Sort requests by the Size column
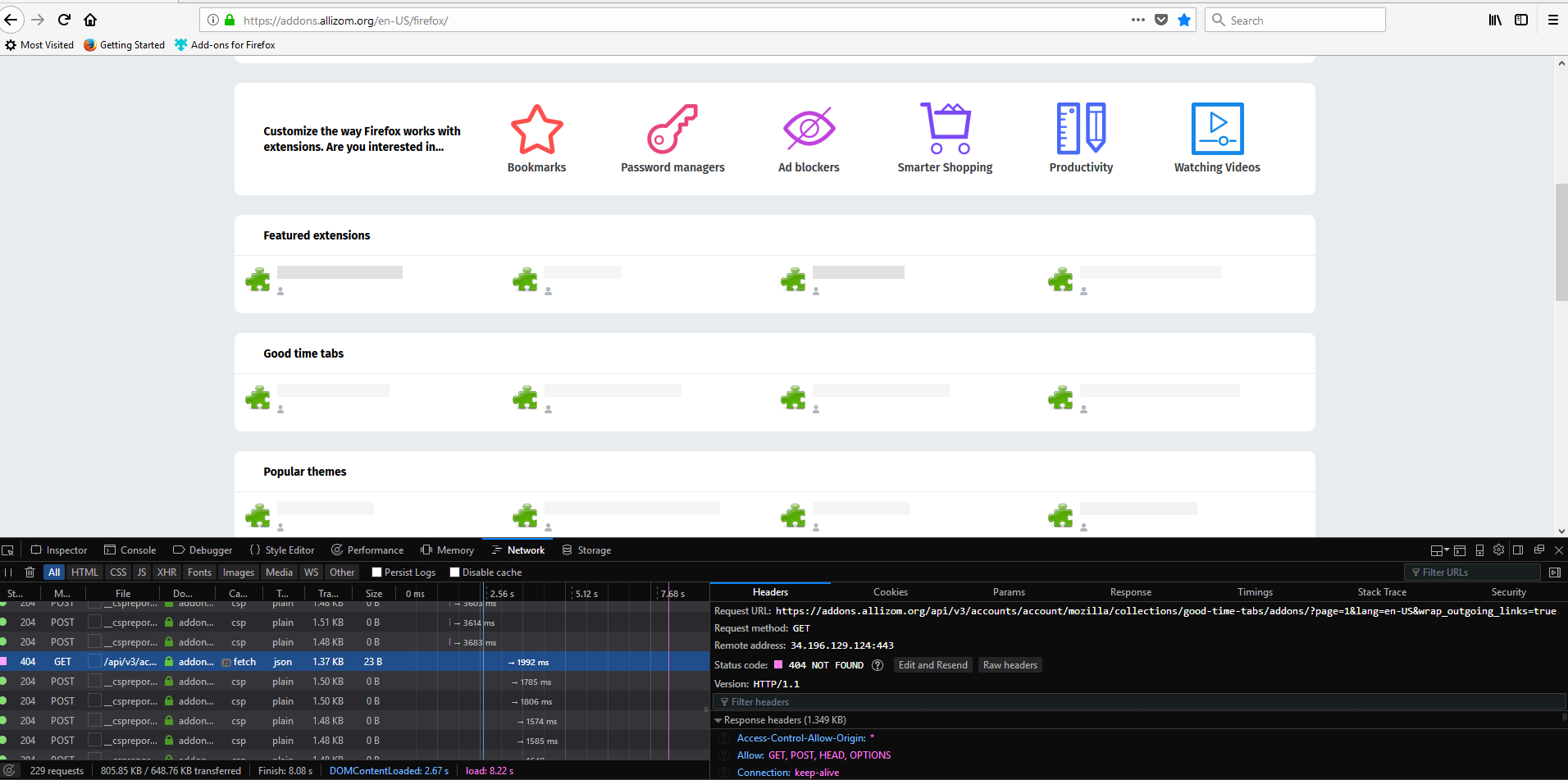 (x=374, y=593)
